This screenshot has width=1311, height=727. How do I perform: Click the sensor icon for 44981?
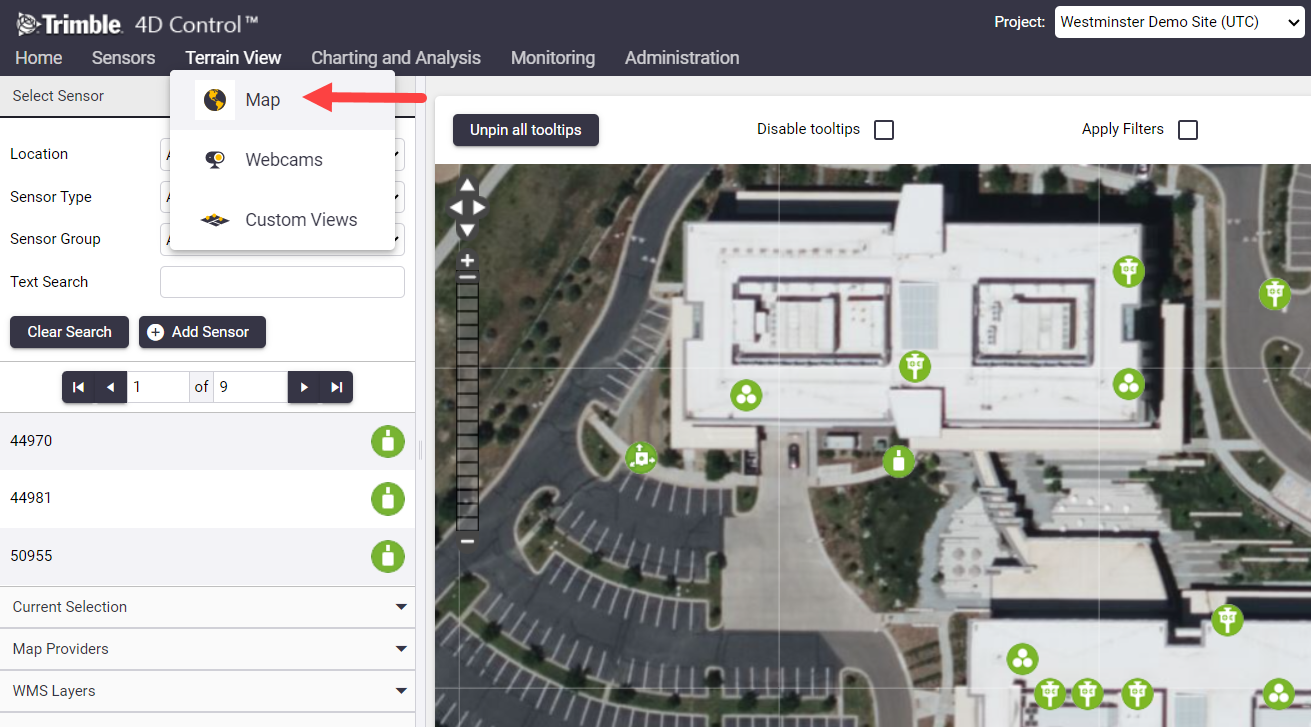click(388, 498)
